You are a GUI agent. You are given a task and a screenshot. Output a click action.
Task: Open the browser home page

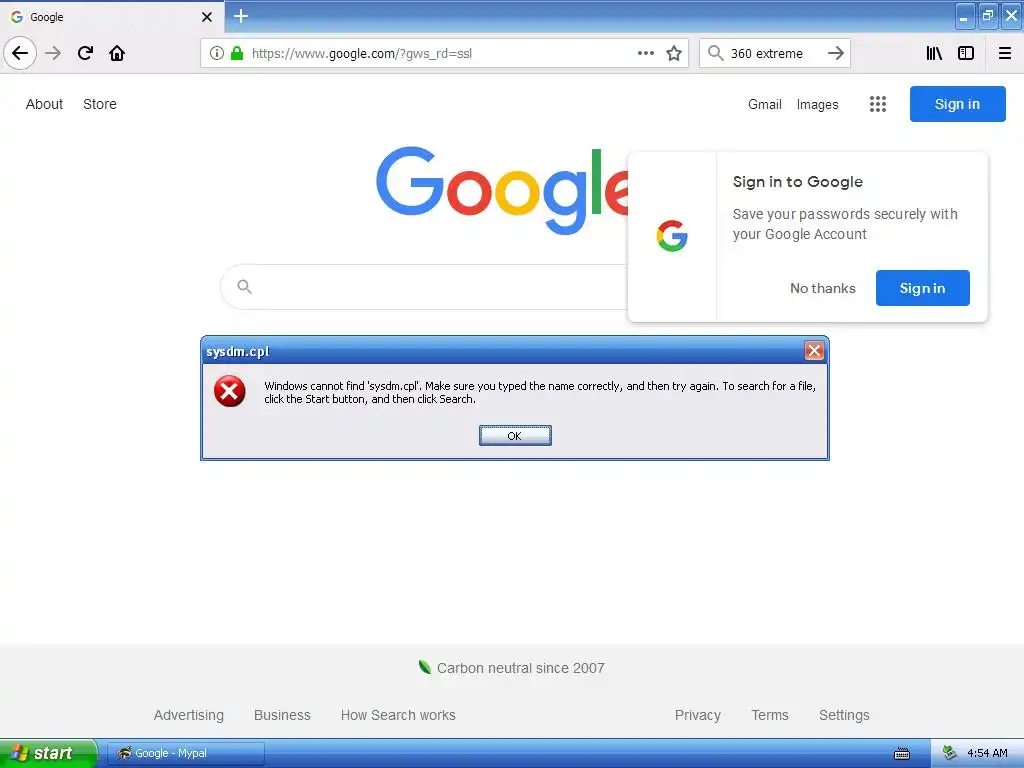tap(117, 53)
